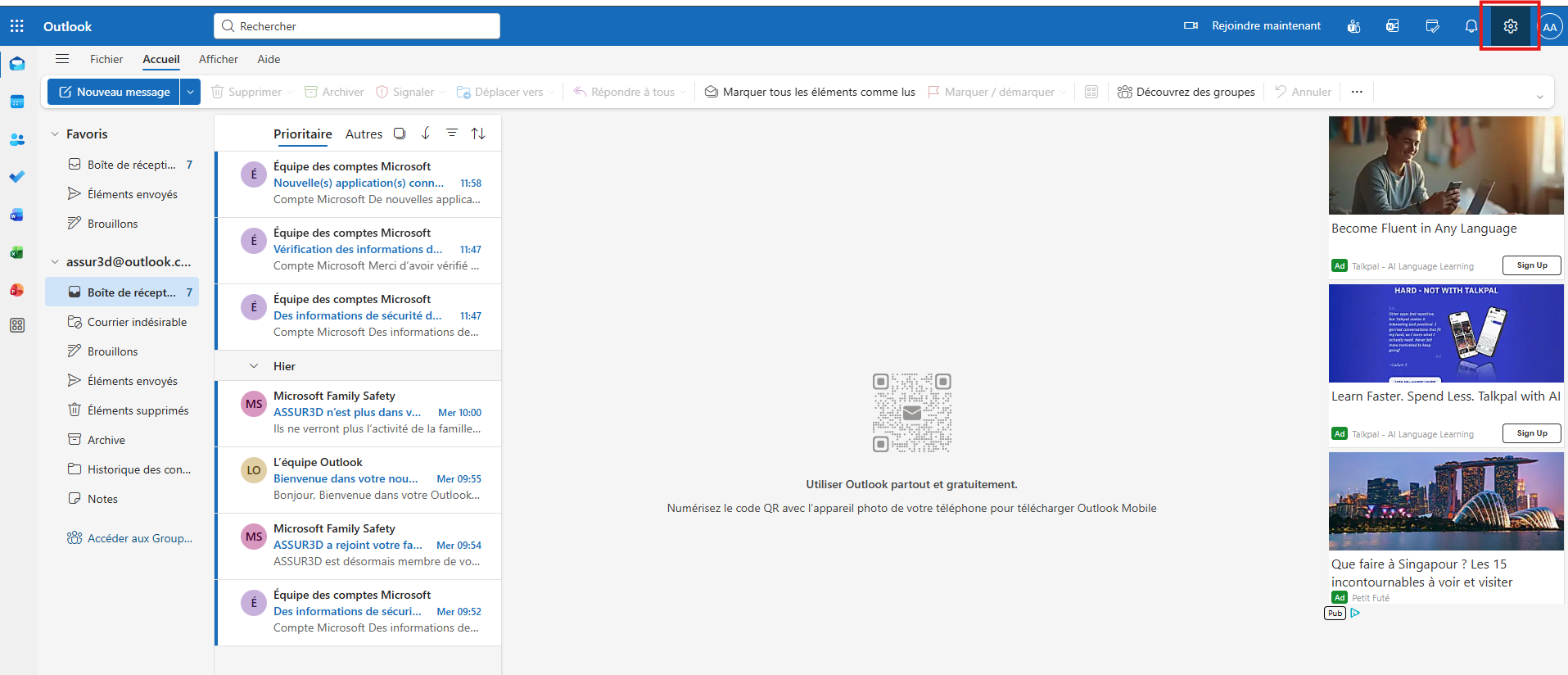This screenshot has width=1568, height=675.
Task: Open Boîte de réception under Favoris
Action: click(x=122, y=165)
